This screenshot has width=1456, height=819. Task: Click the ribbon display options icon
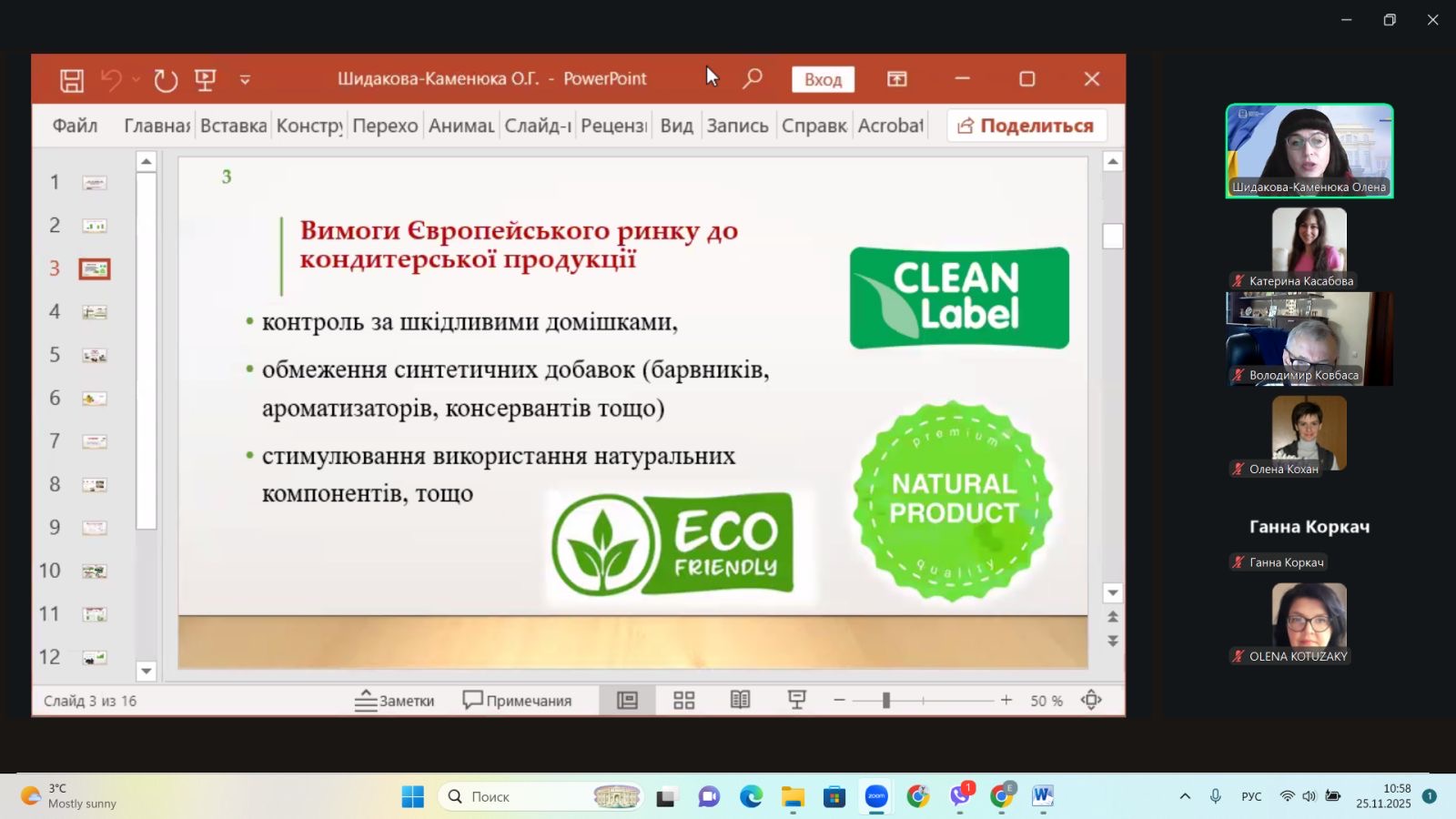pyautogui.click(x=897, y=79)
